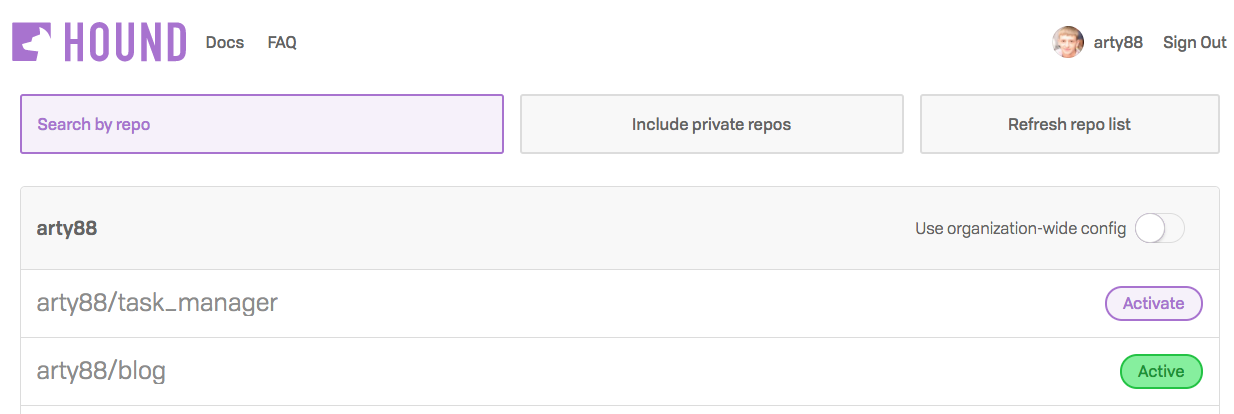The image size is (1234, 414).
Task: Select the arty88/blog repo name
Action: tap(101, 371)
